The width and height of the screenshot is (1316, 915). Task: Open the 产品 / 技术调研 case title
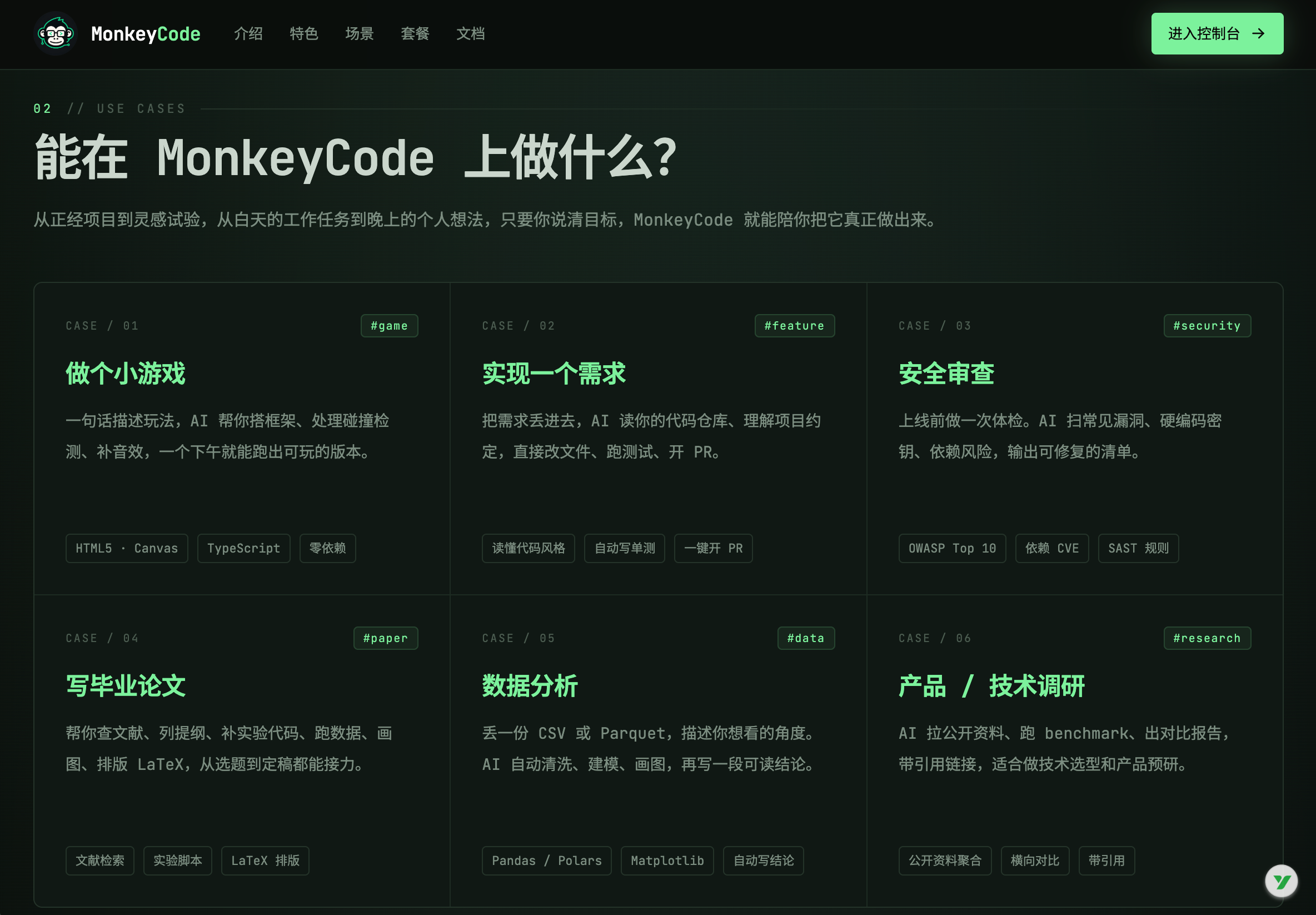coord(991,686)
